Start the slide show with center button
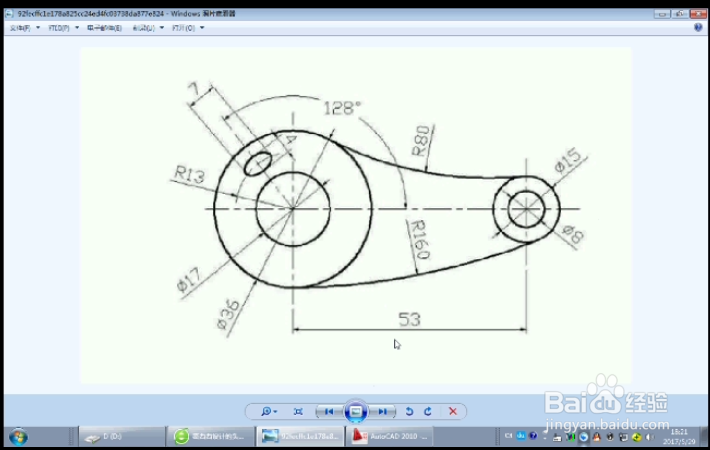 tap(355, 411)
